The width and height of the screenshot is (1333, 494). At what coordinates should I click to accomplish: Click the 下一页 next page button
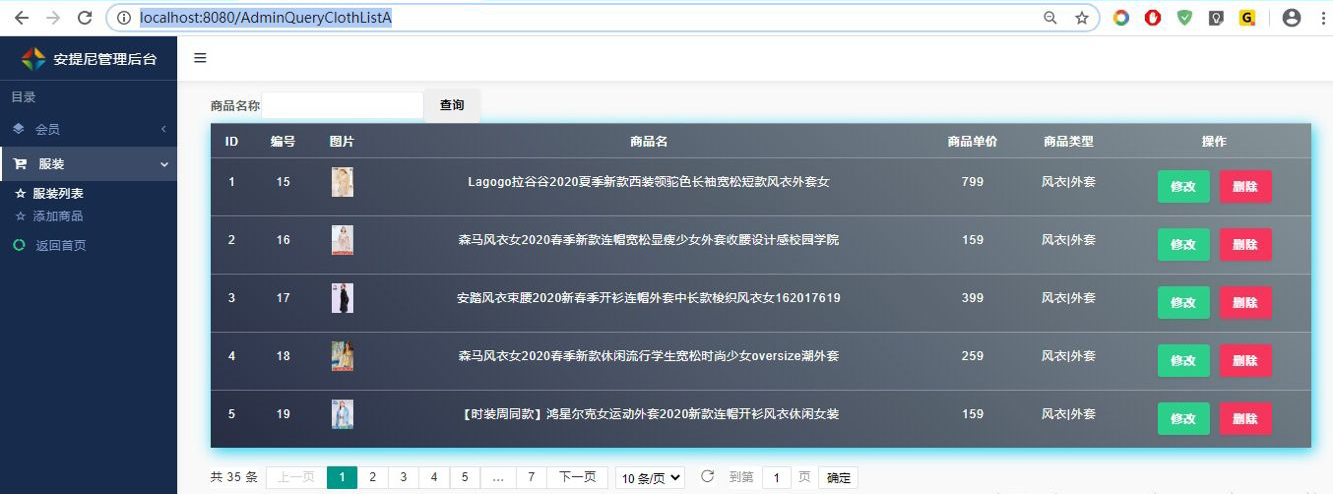point(577,478)
